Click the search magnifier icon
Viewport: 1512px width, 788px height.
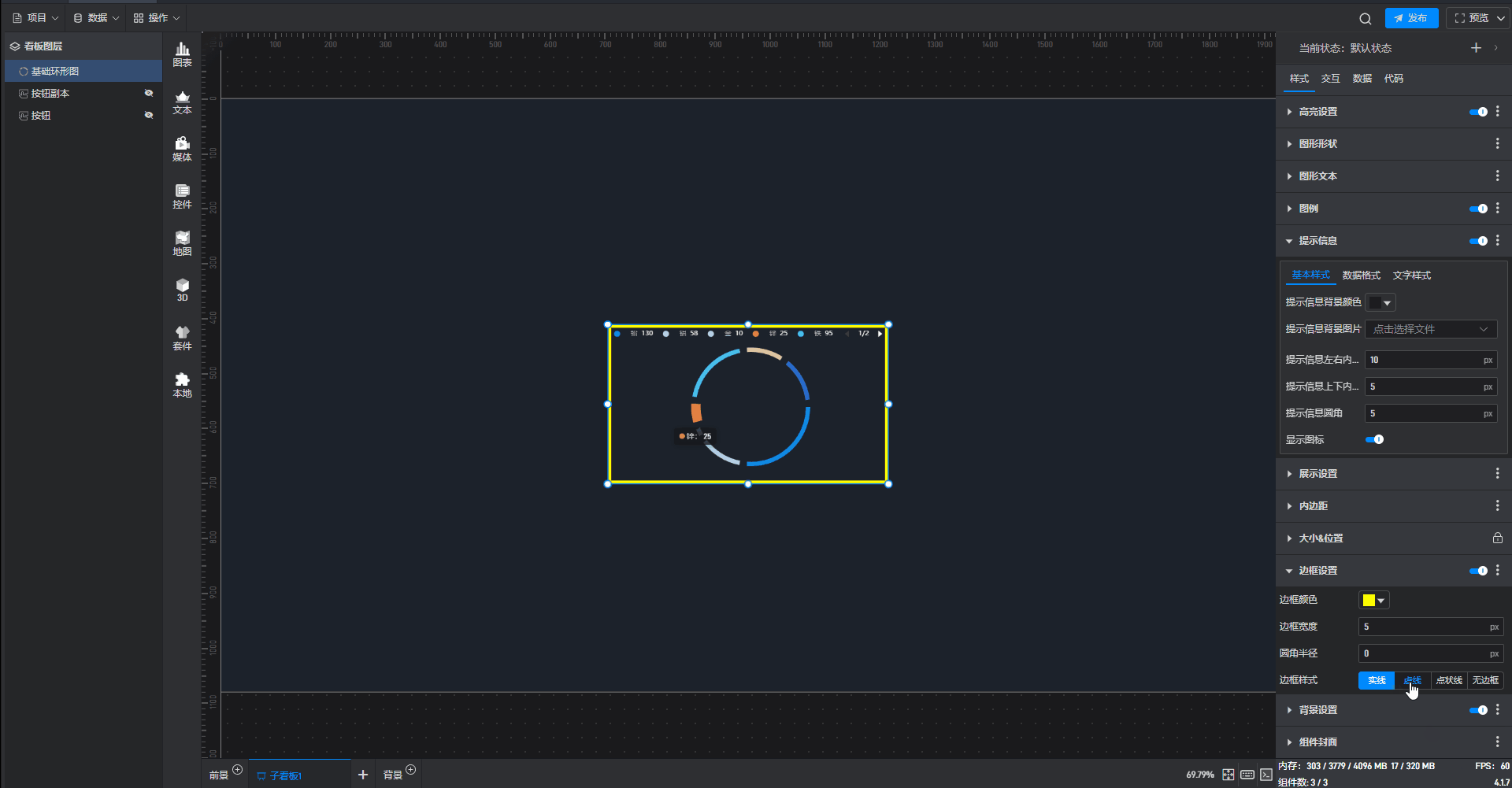(x=1365, y=18)
